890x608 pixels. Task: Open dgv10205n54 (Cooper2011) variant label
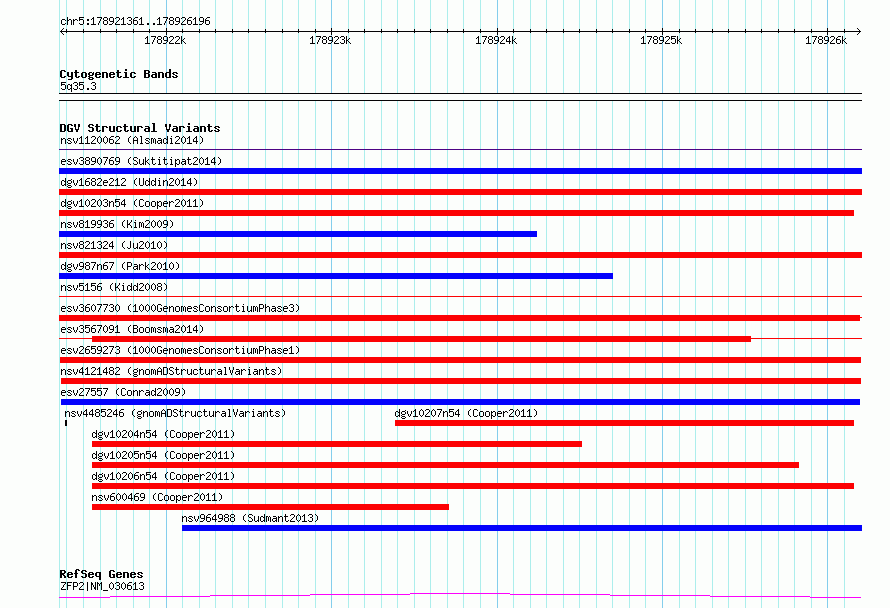click(163, 455)
